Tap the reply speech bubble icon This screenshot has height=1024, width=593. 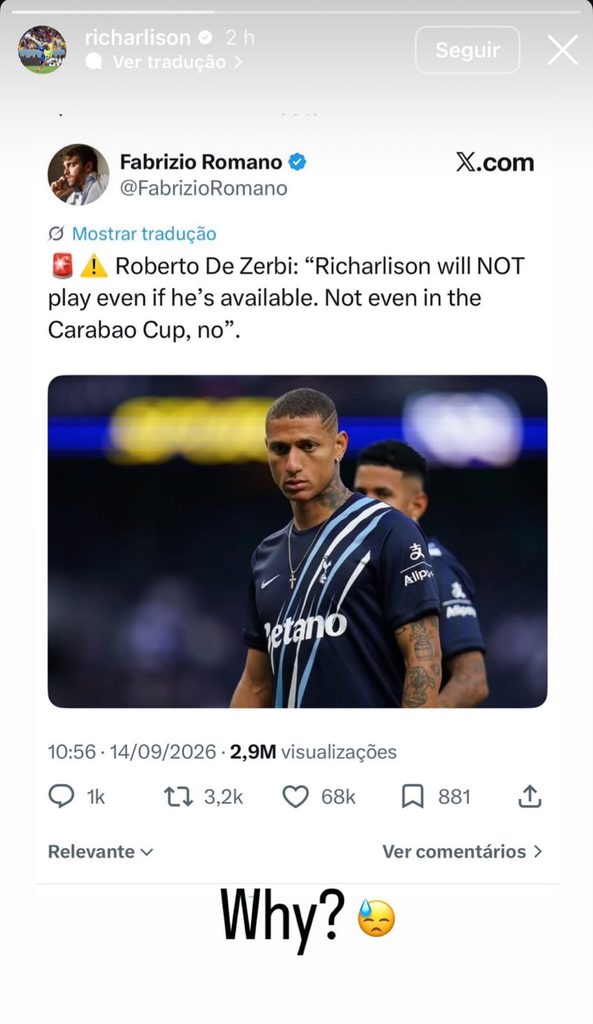[61, 796]
